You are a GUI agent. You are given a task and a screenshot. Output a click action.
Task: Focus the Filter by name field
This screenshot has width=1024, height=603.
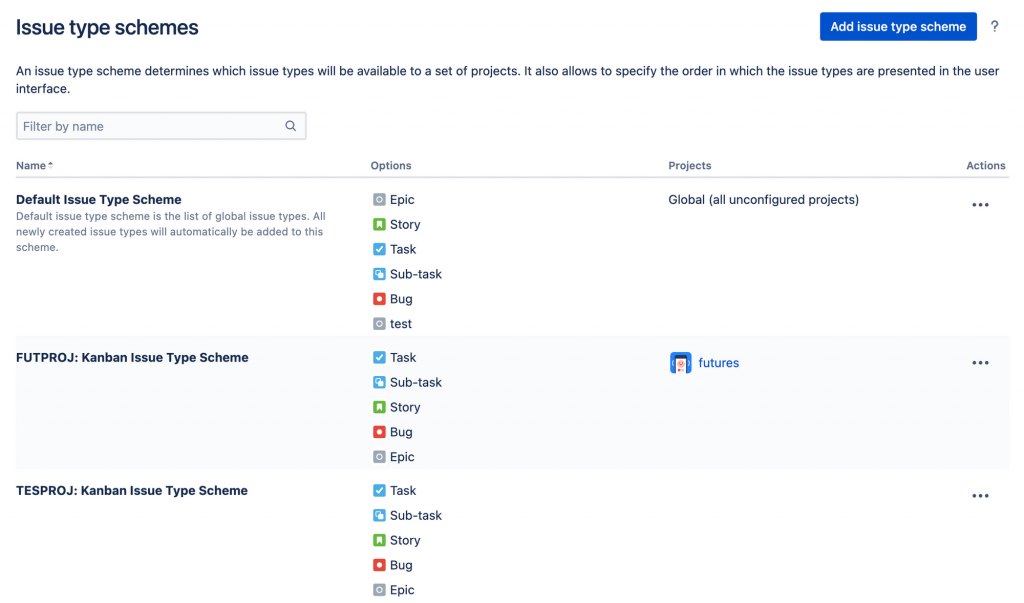click(x=150, y=126)
